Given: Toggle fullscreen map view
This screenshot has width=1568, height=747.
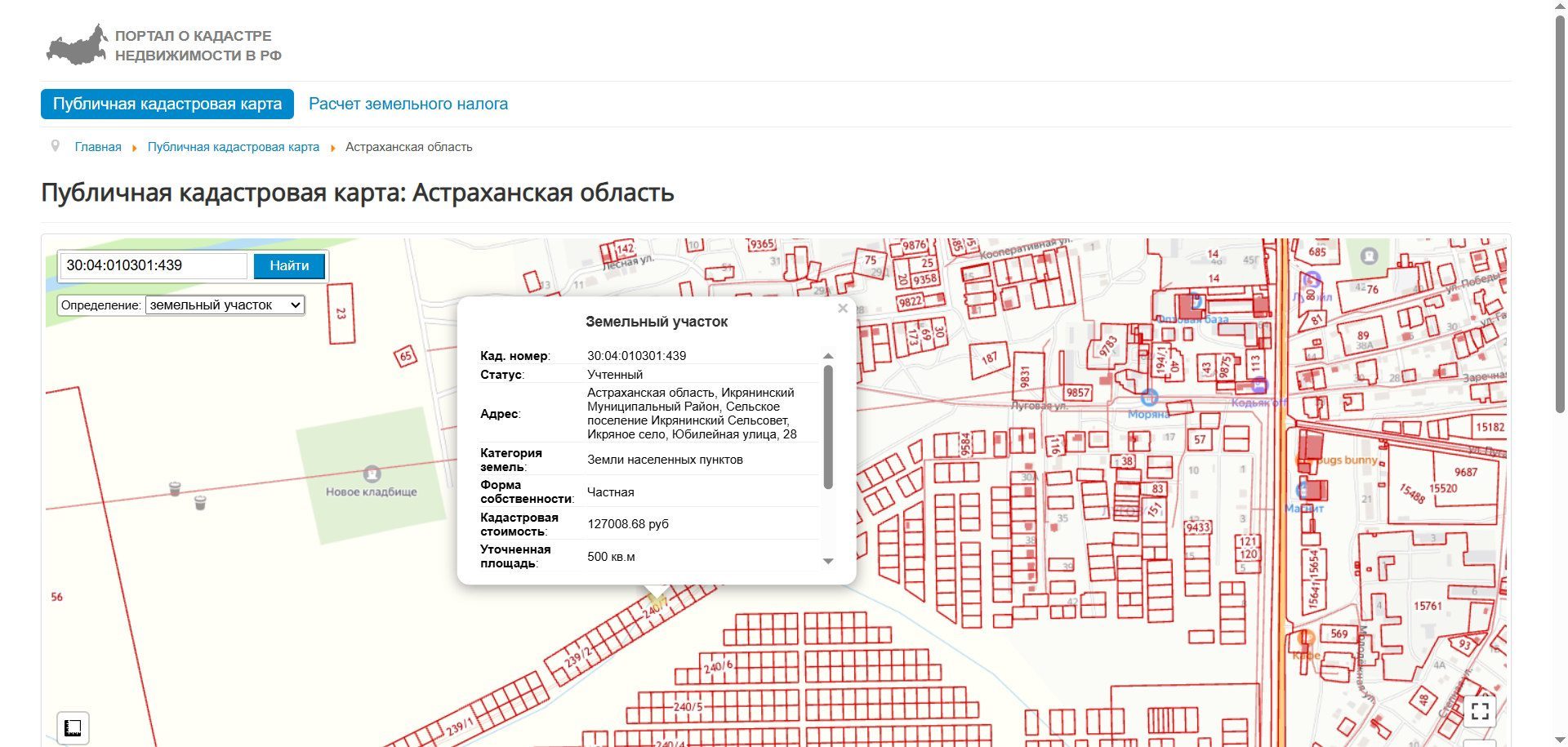Looking at the screenshot, I should tap(1480, 710).
